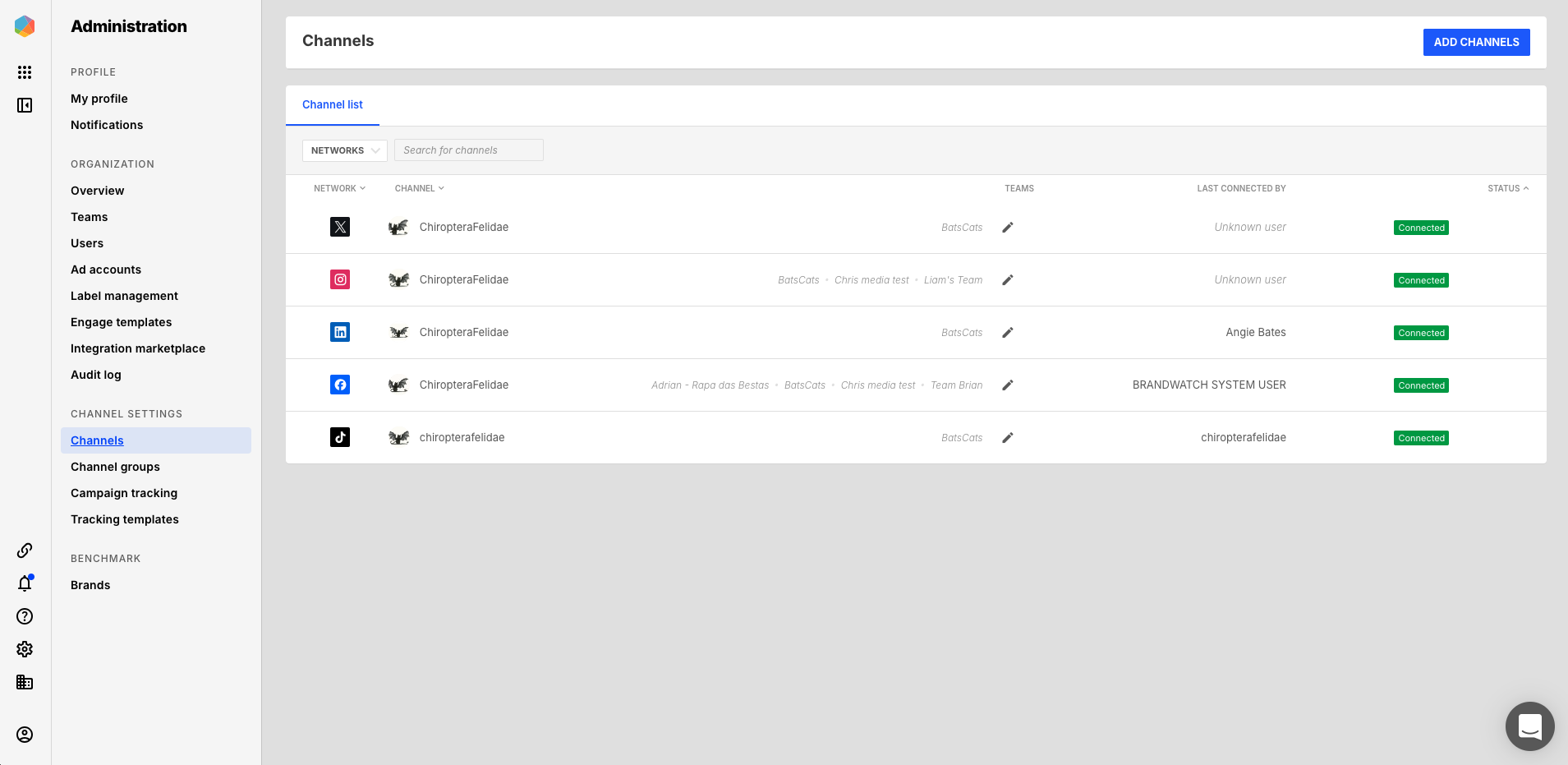Screen dimensions: 1568x765
Task: Click the Instagram network icon
Action: (340, 279)
